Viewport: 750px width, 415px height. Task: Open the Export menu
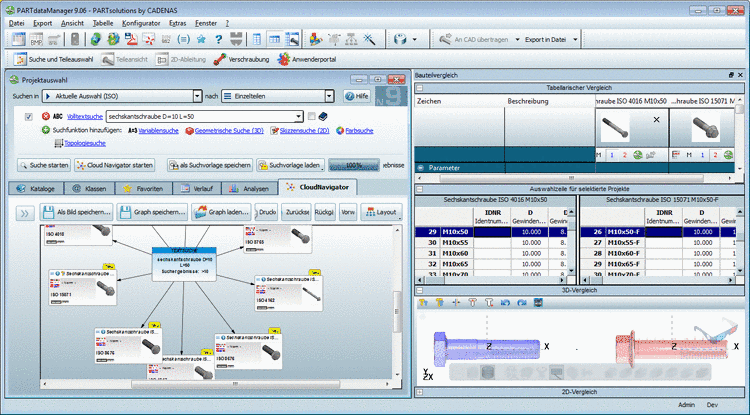[x=43, y=23]
